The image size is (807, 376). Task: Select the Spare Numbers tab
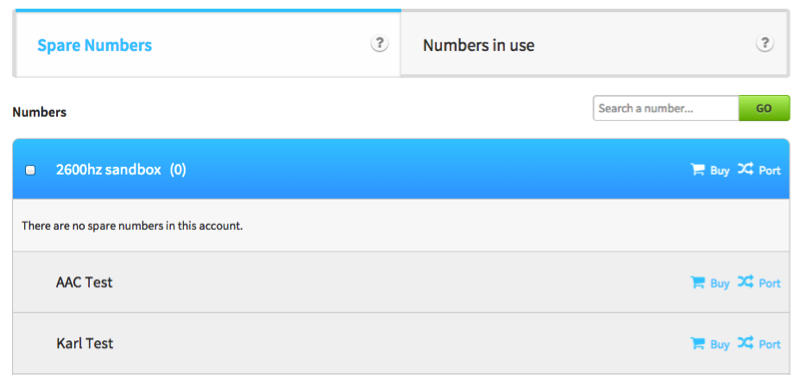click(208, 45)
